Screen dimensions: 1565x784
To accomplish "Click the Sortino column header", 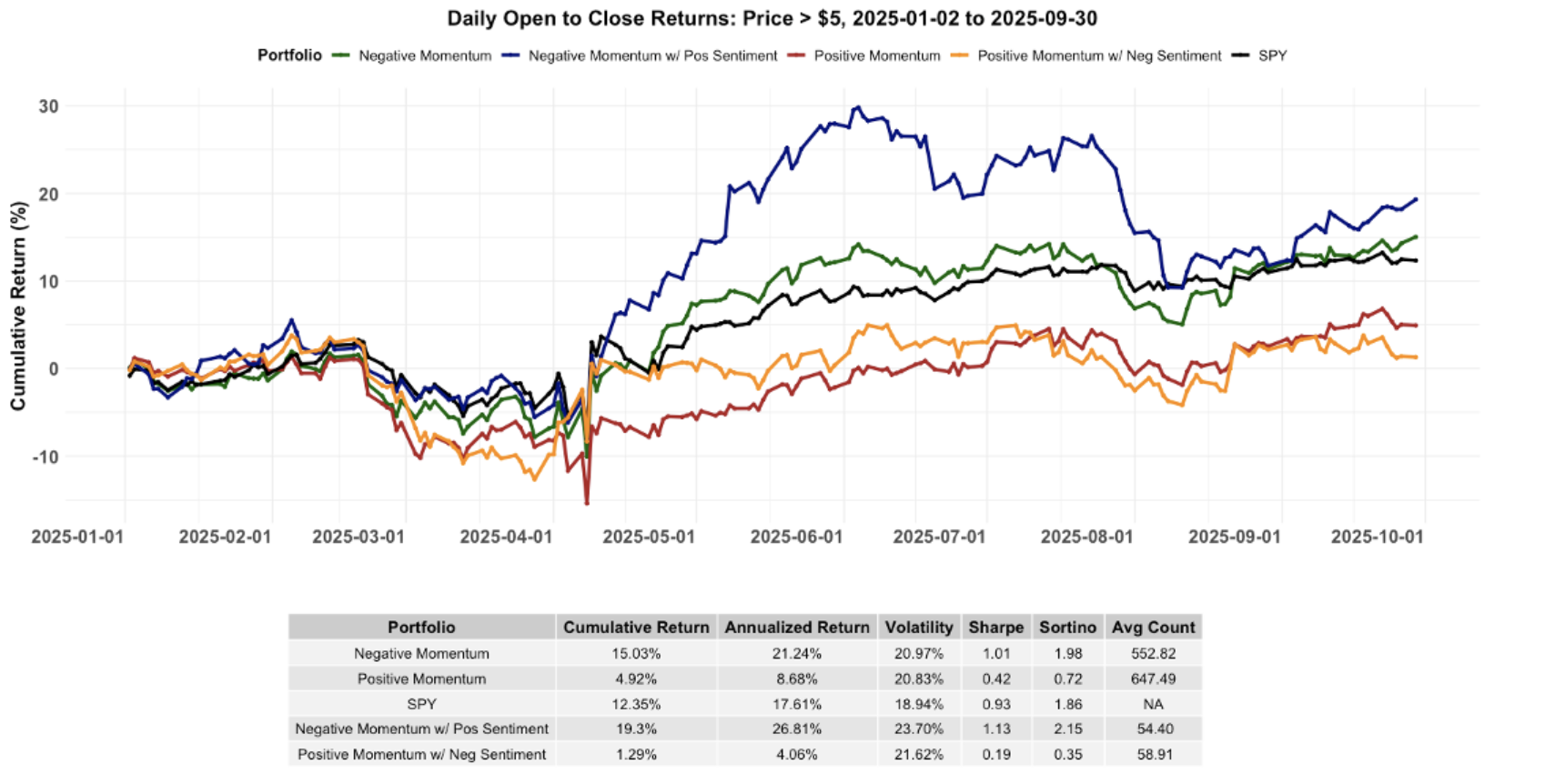I will click(1067, 627).
